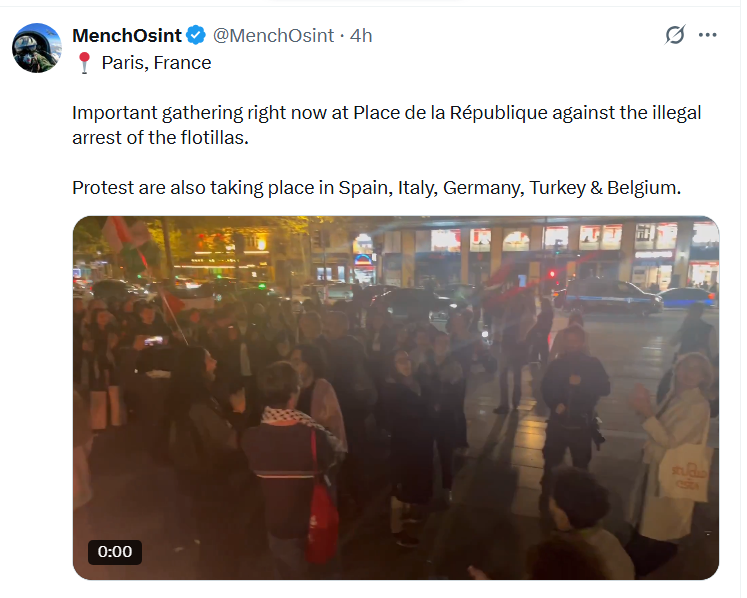Open the MenchOsint display name link
747x598 pixels.
coord(127,36)
